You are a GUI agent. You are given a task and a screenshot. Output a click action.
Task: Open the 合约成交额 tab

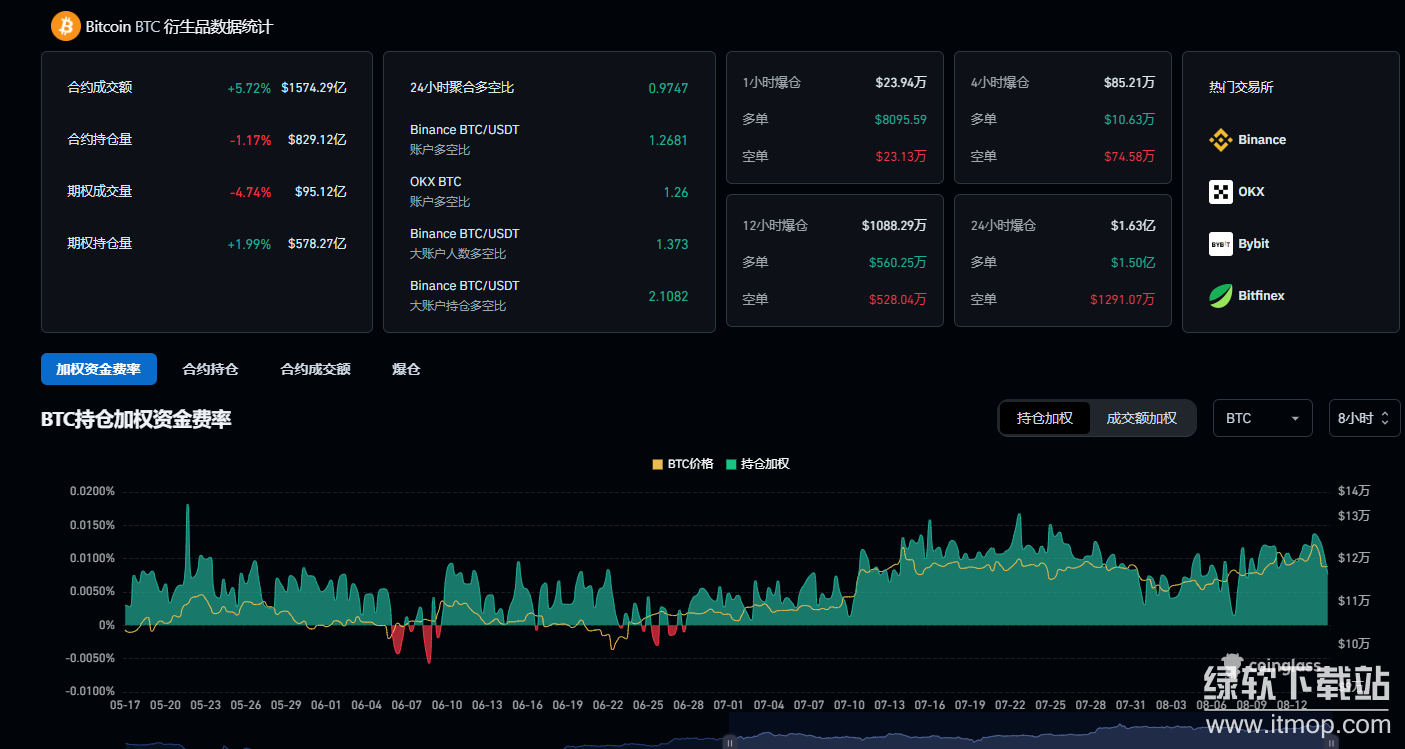point(315,369)
